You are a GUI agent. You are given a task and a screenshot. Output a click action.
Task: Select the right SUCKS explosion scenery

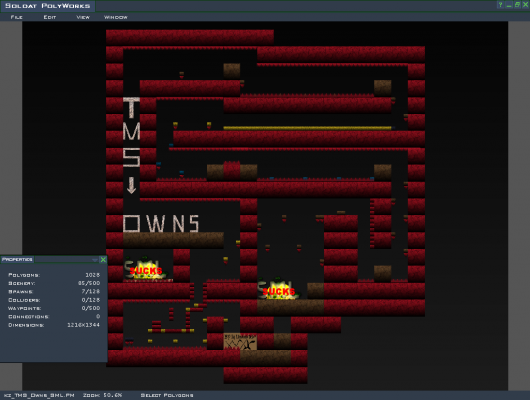click(x=278, y=290)
